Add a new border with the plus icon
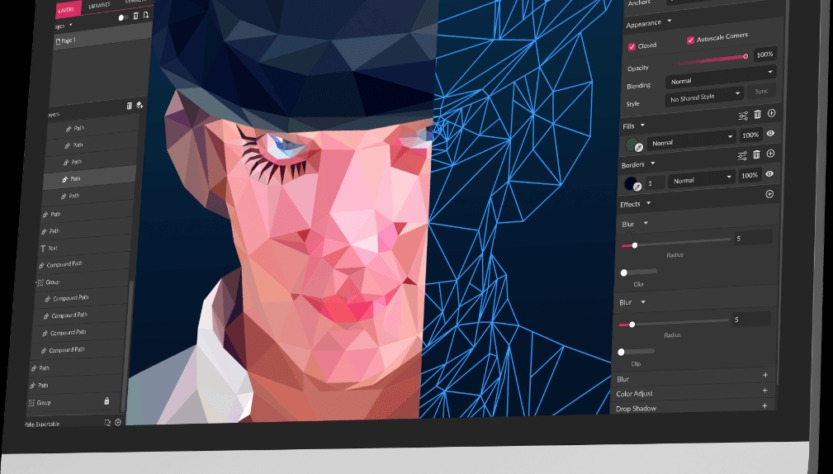This screenshot has width=833, height=474. click(x=770, y=154)
